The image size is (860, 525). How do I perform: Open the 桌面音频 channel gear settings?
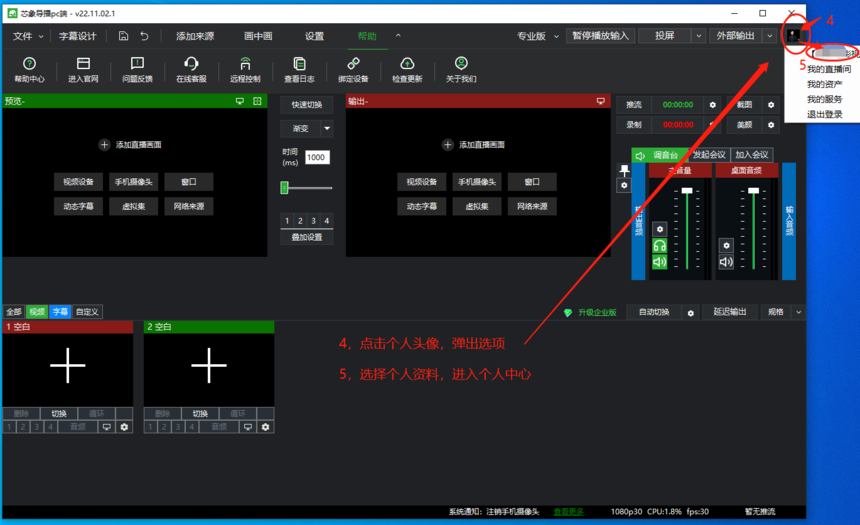point(726,245)
